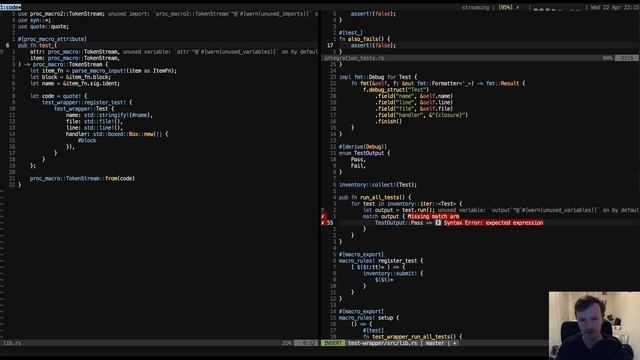Click 'inventory::submit! {' line

tap(393, 273)
